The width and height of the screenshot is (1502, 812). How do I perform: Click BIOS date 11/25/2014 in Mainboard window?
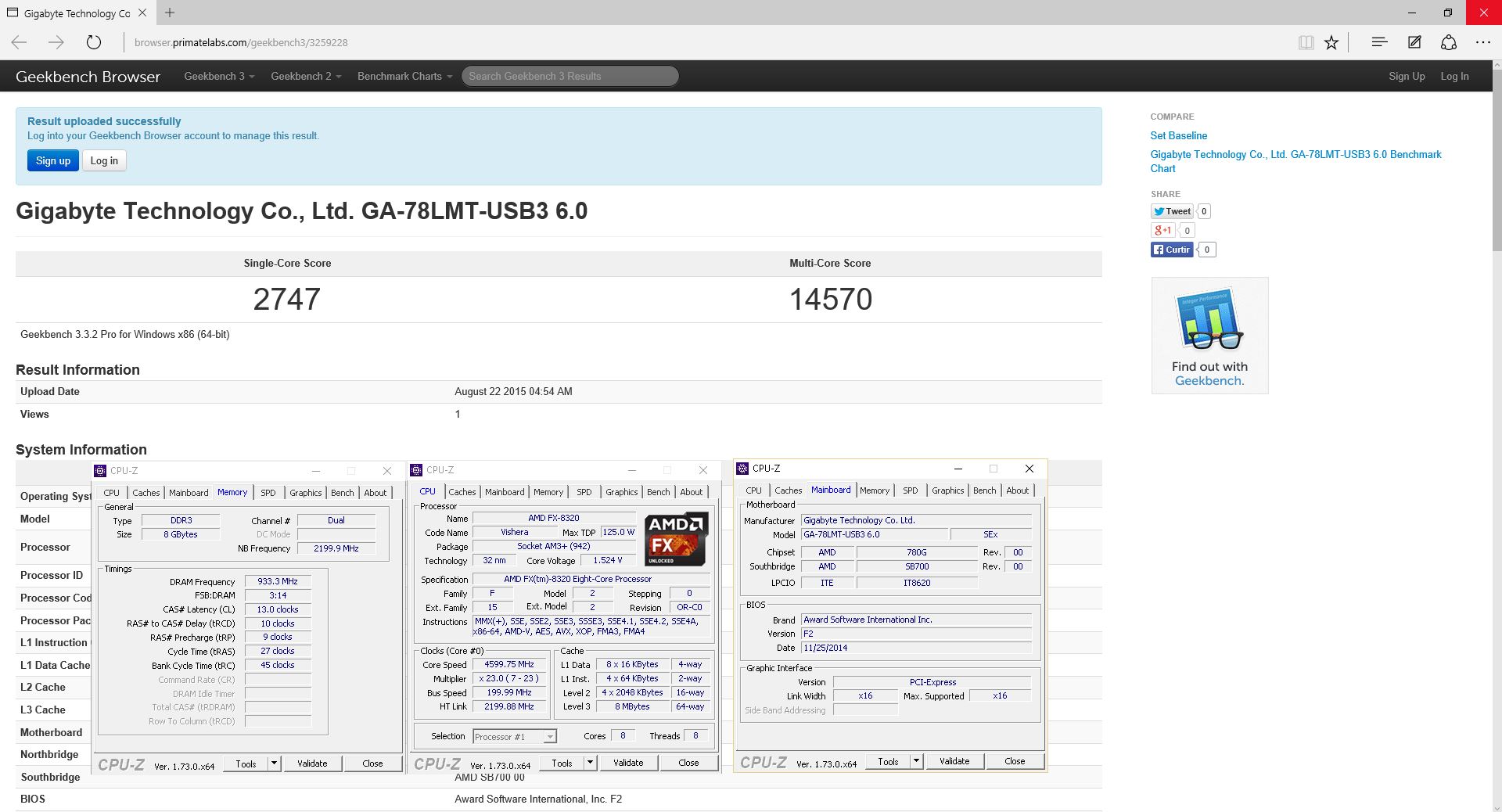click(917, 648)
